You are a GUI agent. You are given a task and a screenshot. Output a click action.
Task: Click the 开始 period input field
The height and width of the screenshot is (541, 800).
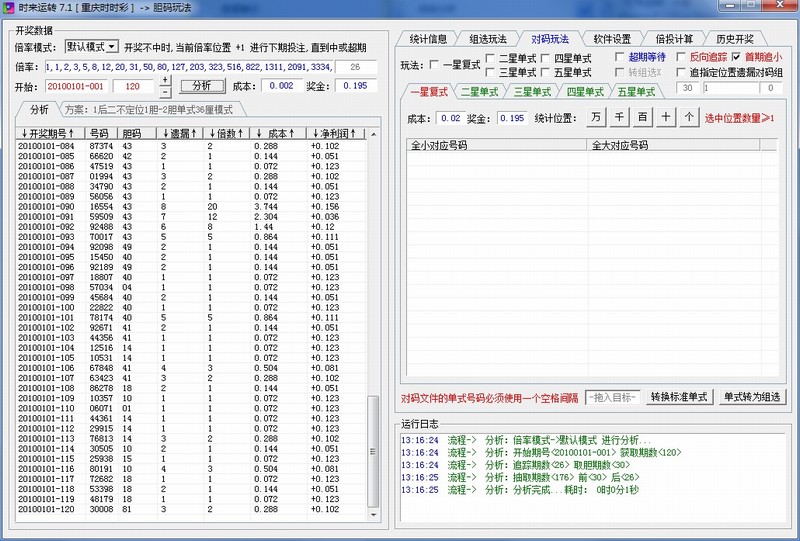(x=77, y=86)
